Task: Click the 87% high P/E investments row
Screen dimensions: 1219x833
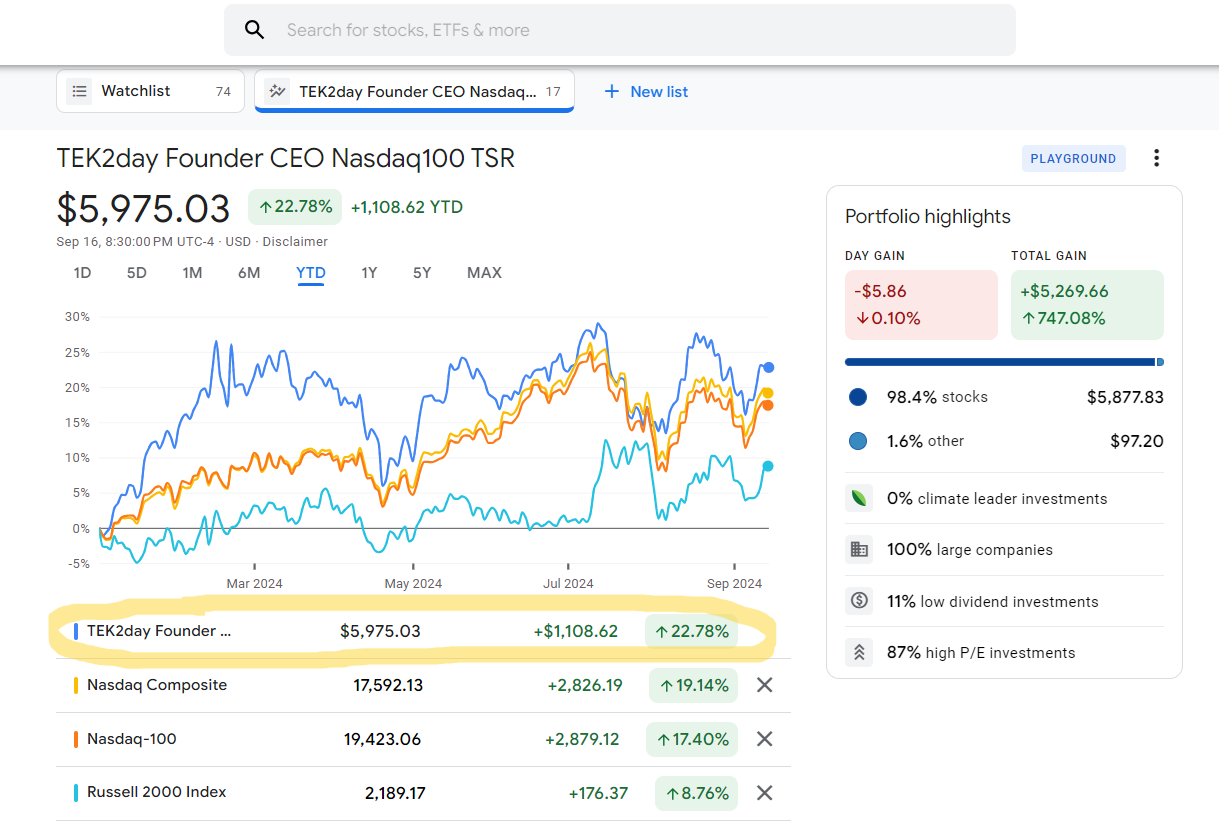Action: (1004, 652)
